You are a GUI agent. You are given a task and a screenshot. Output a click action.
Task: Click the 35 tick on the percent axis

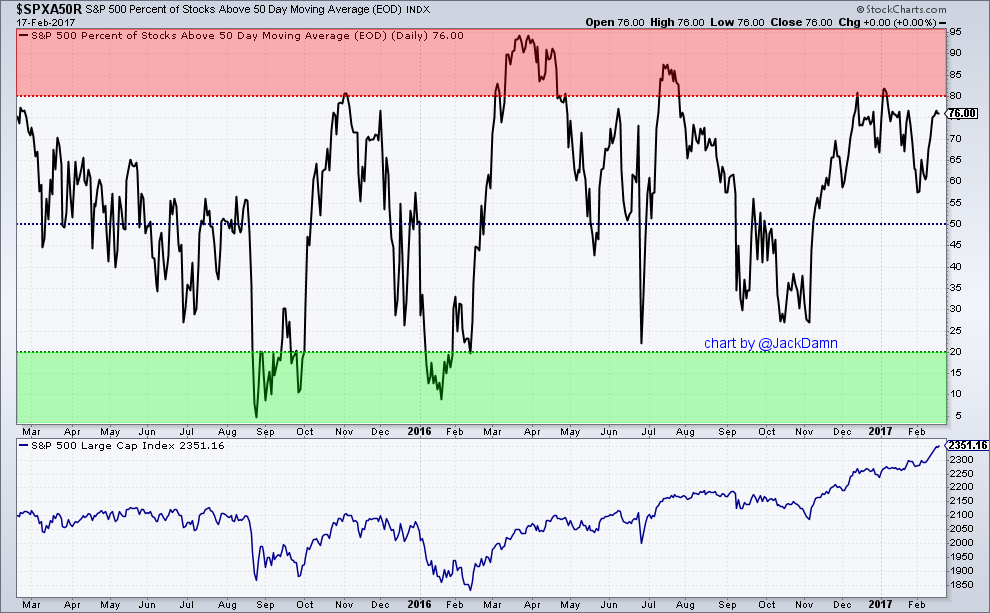(x=955, y=287)
